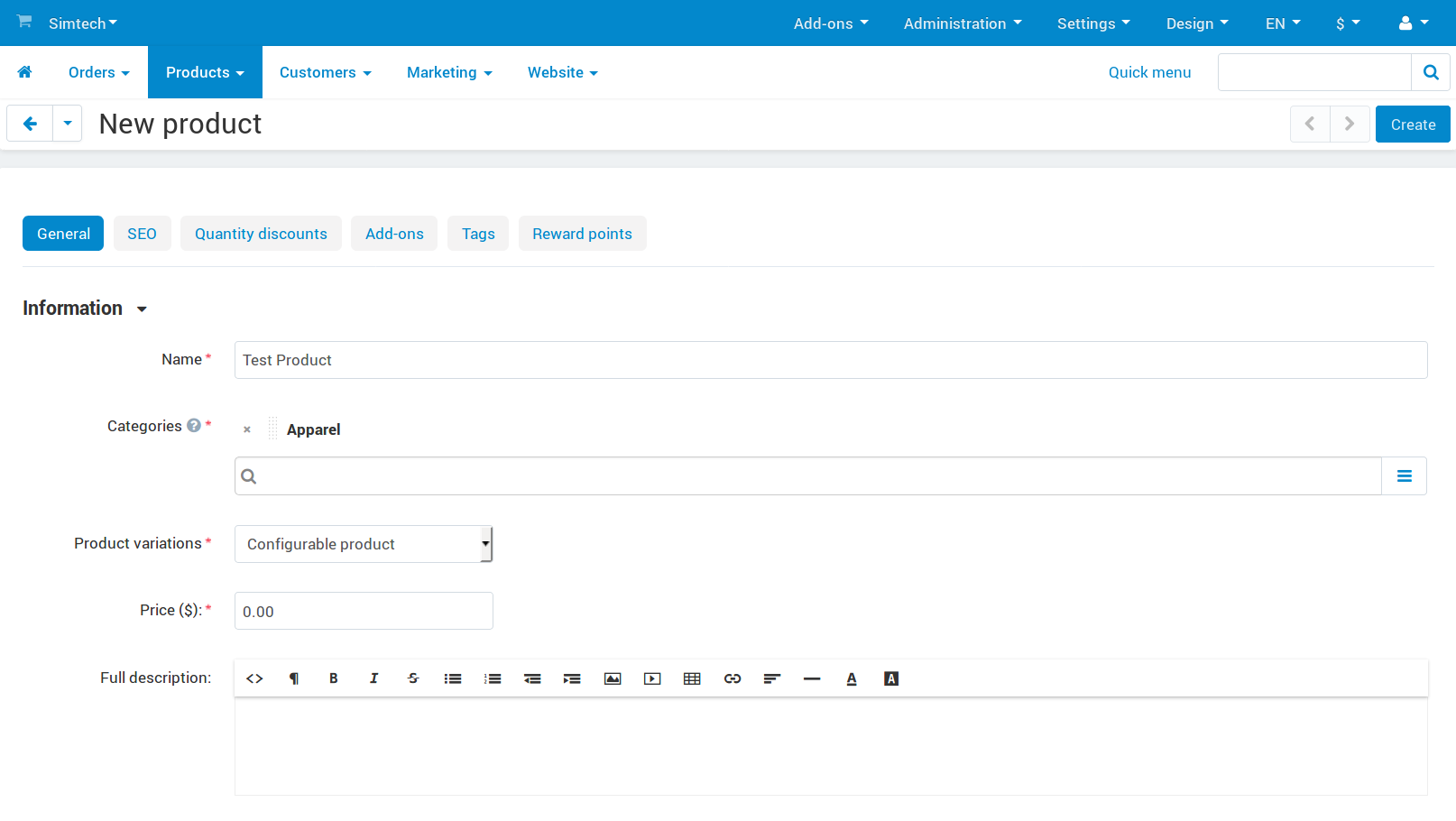This screenshot has height=821, width=1456.
Task: Outdent text in description editor
Action: (x=532, y=678)
